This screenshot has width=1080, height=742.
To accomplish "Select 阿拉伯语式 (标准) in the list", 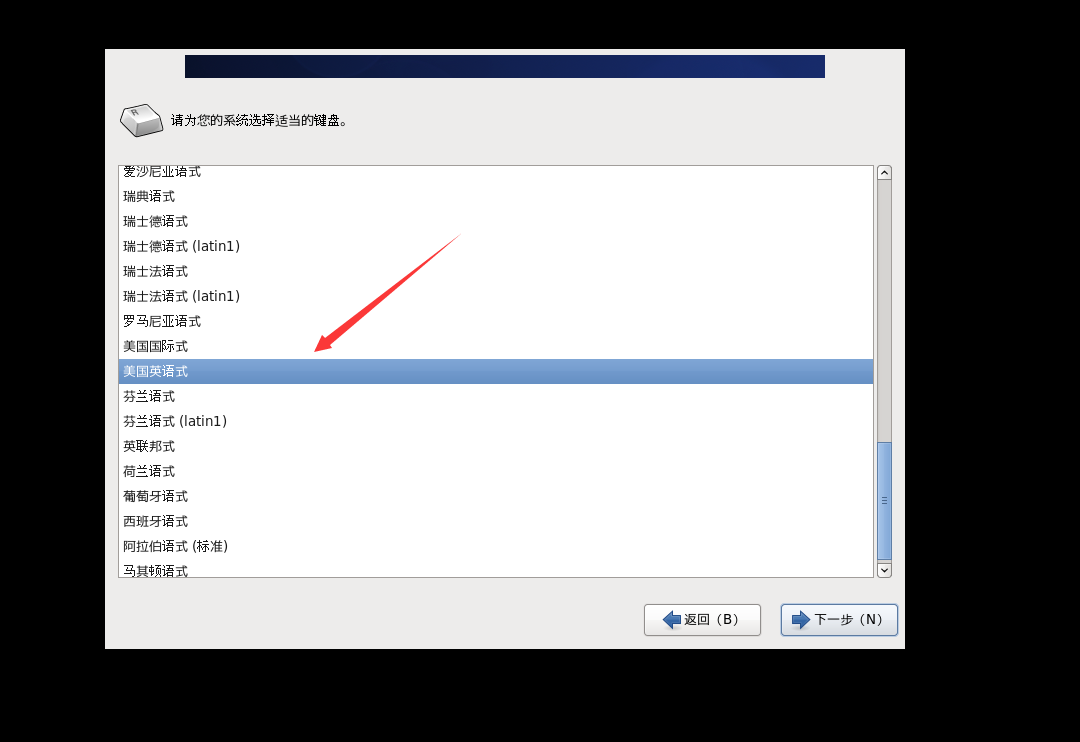I will [x=496, y=546].
